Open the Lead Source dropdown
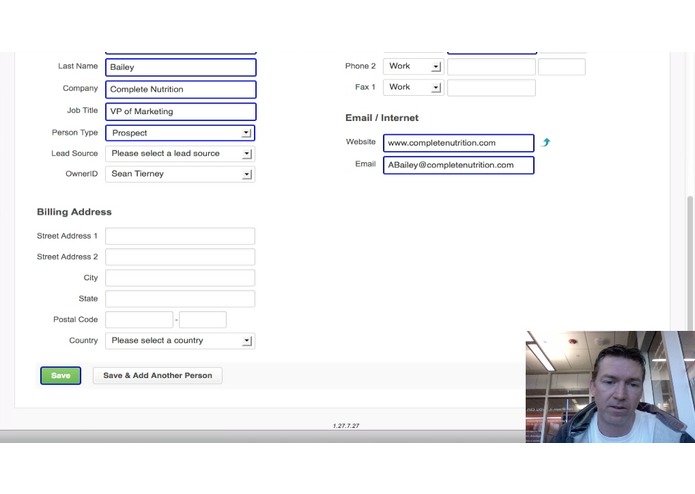 [180, 153]
